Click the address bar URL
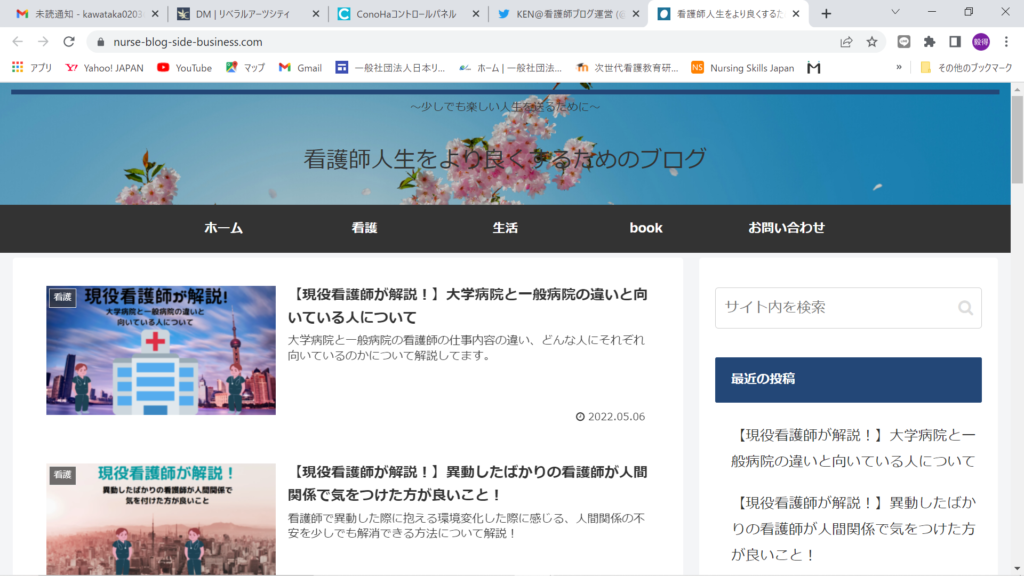This screenshot has width=1024, height=576. pyautogui.click(x=188, y=42)
